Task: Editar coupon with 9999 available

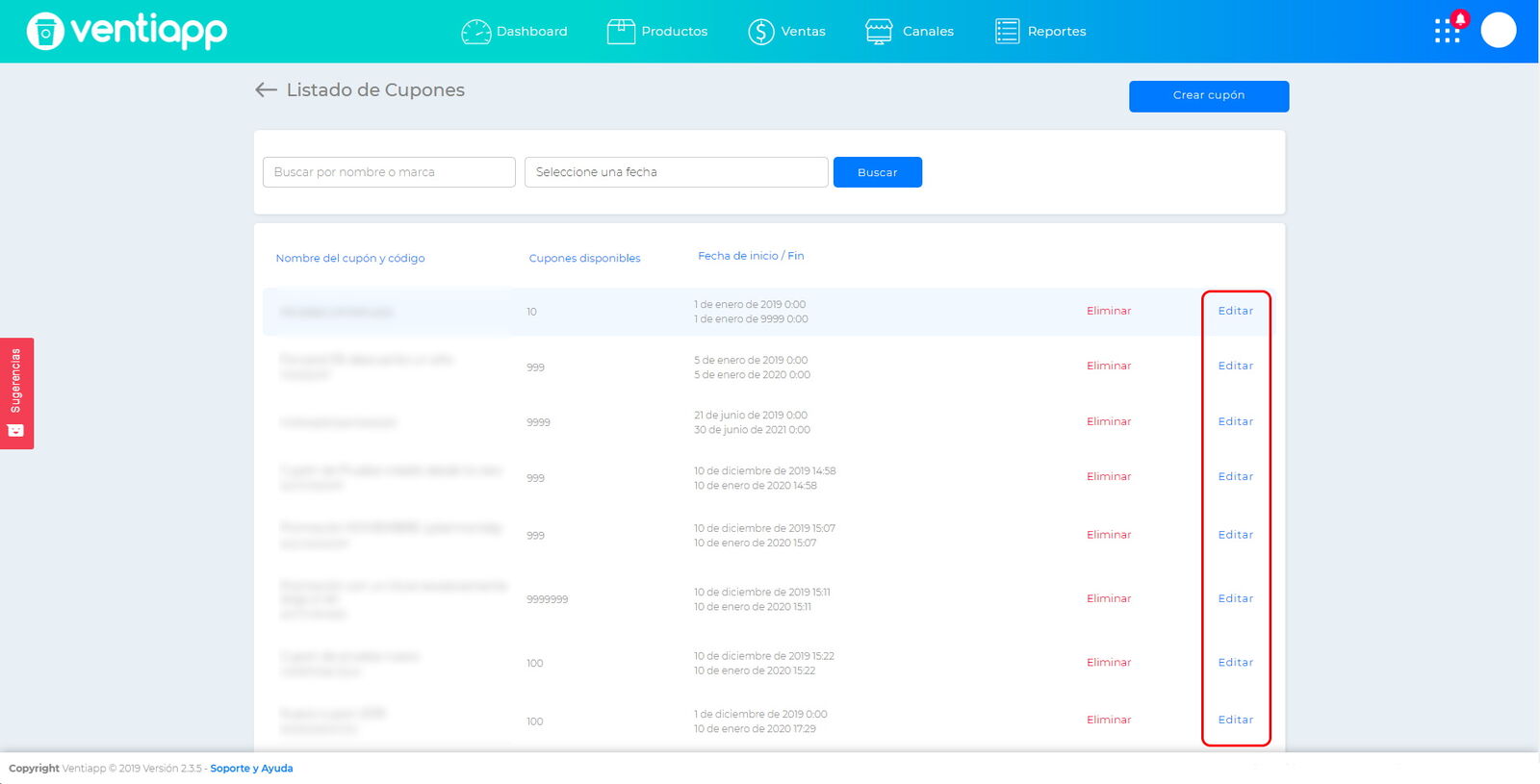Action: 1236,421
